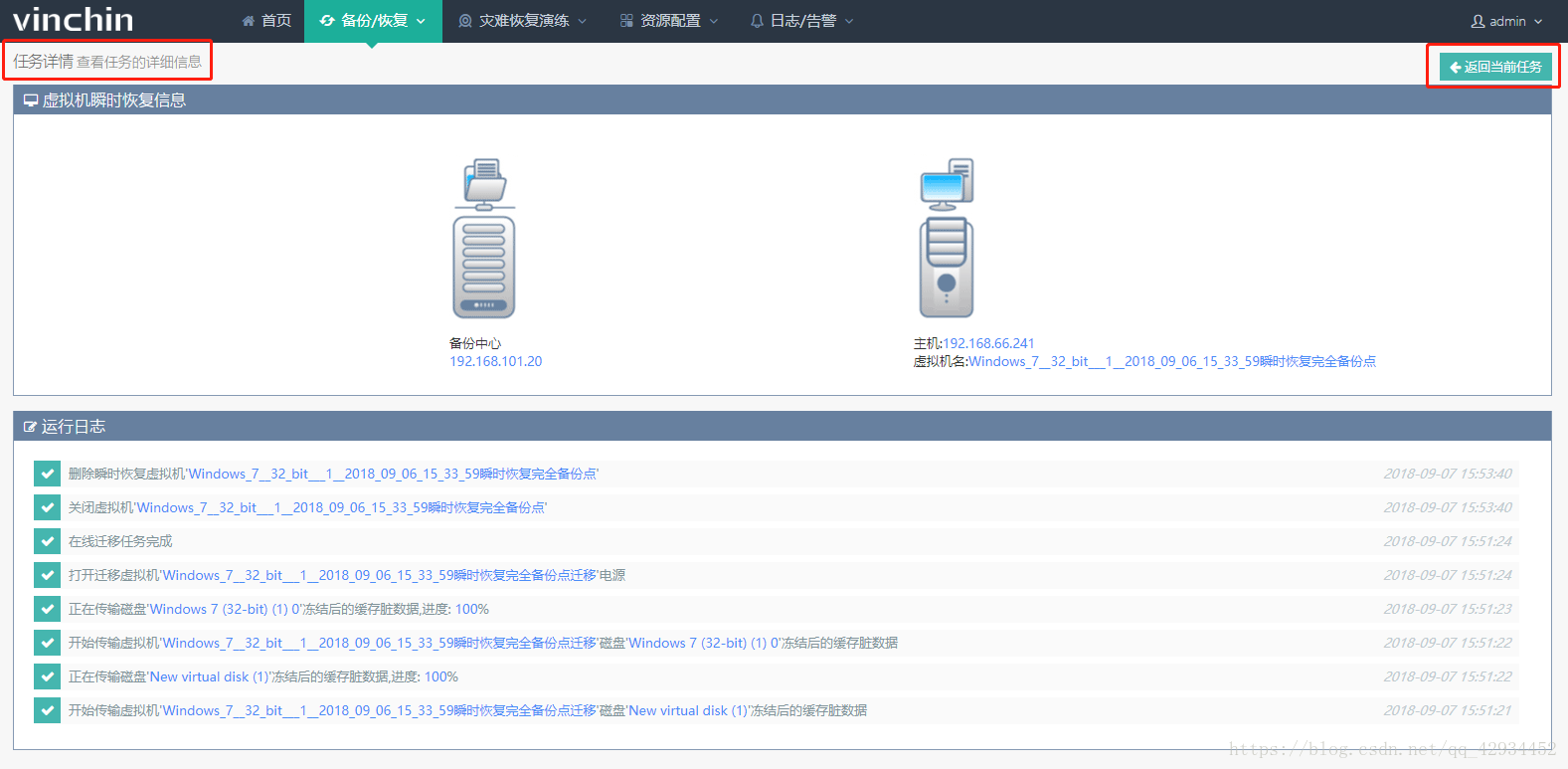Image resolution: width=1568 pixels, height=769 pixels.
Task: Click the 2018-09-07 15:51:21 timestamp
Action: click(1448, 710)
